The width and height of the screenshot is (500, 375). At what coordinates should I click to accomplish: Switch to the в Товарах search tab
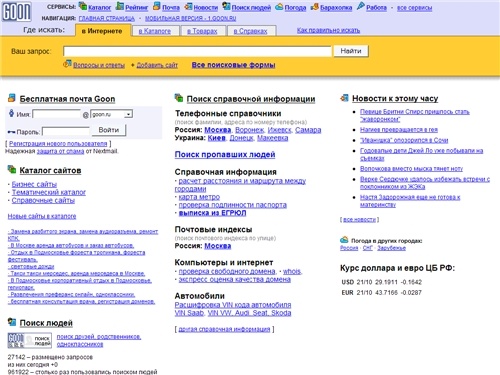(x=202, y=31)
